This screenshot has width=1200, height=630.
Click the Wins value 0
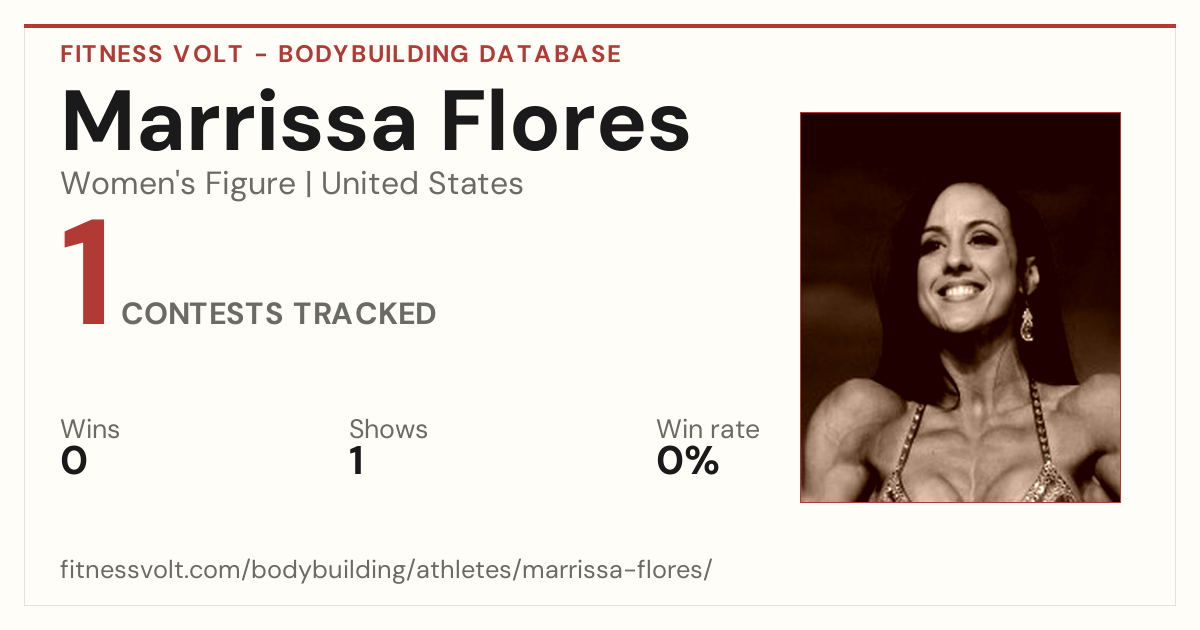click(74, 461)
